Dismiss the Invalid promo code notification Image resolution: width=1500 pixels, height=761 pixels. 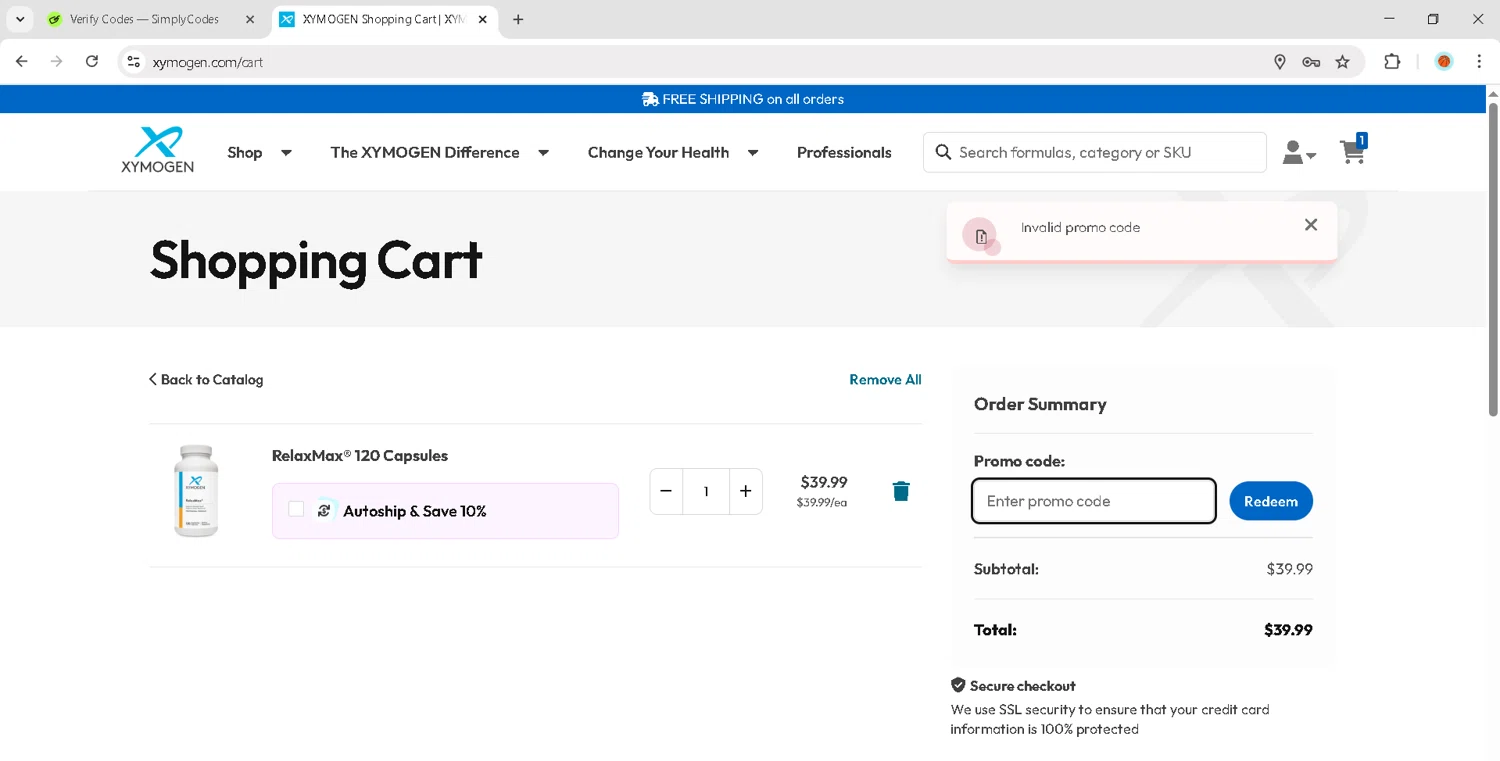1311,225
